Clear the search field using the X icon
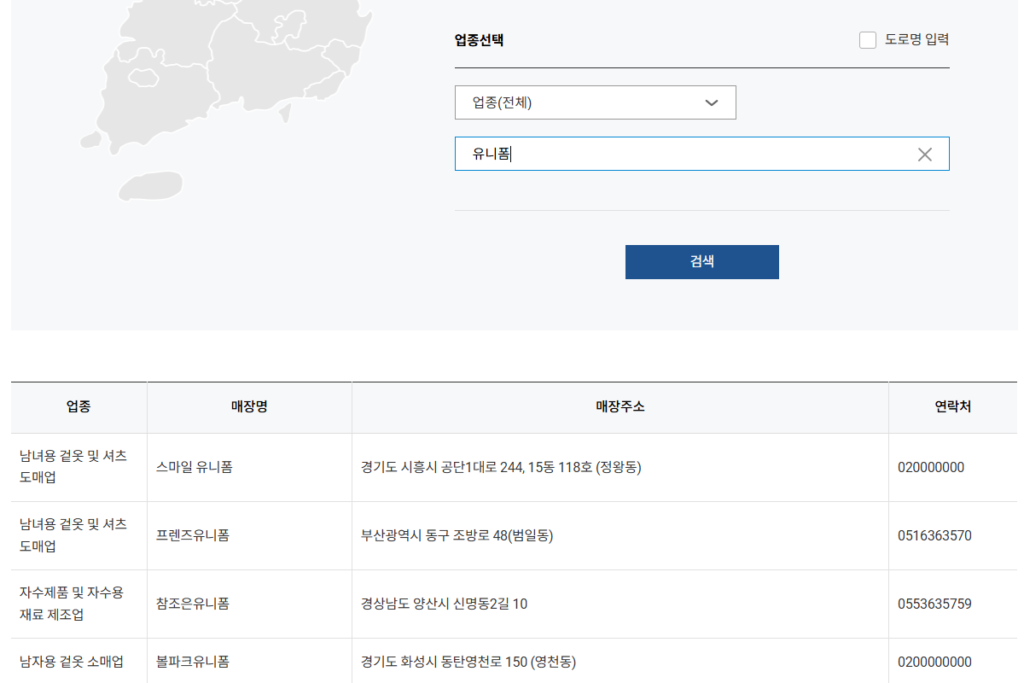 (924, 153)
